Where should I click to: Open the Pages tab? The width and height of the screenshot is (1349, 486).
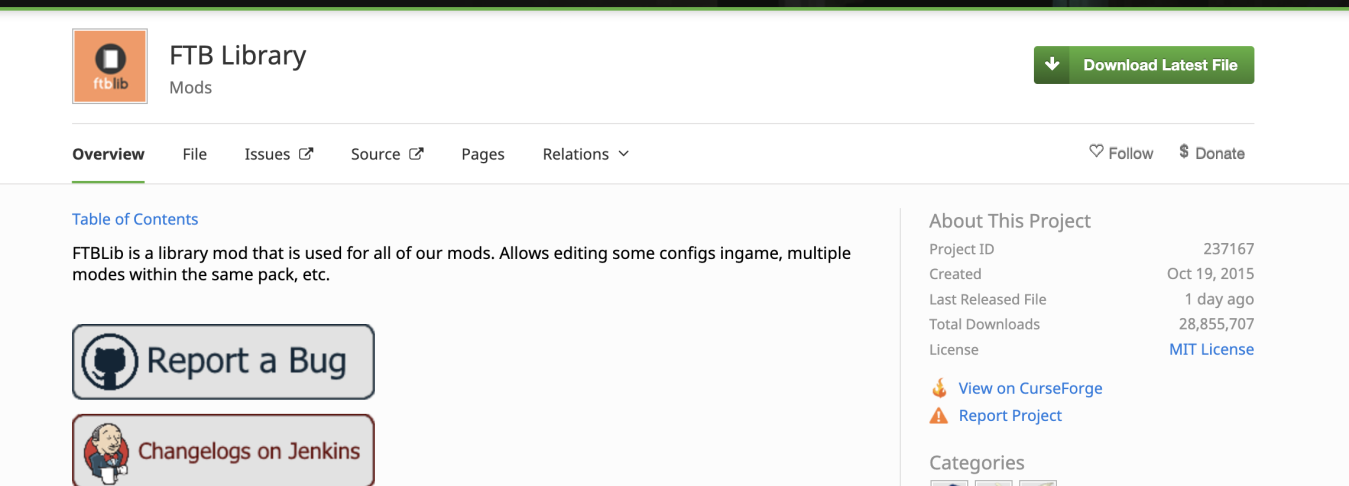click(483, 154)
